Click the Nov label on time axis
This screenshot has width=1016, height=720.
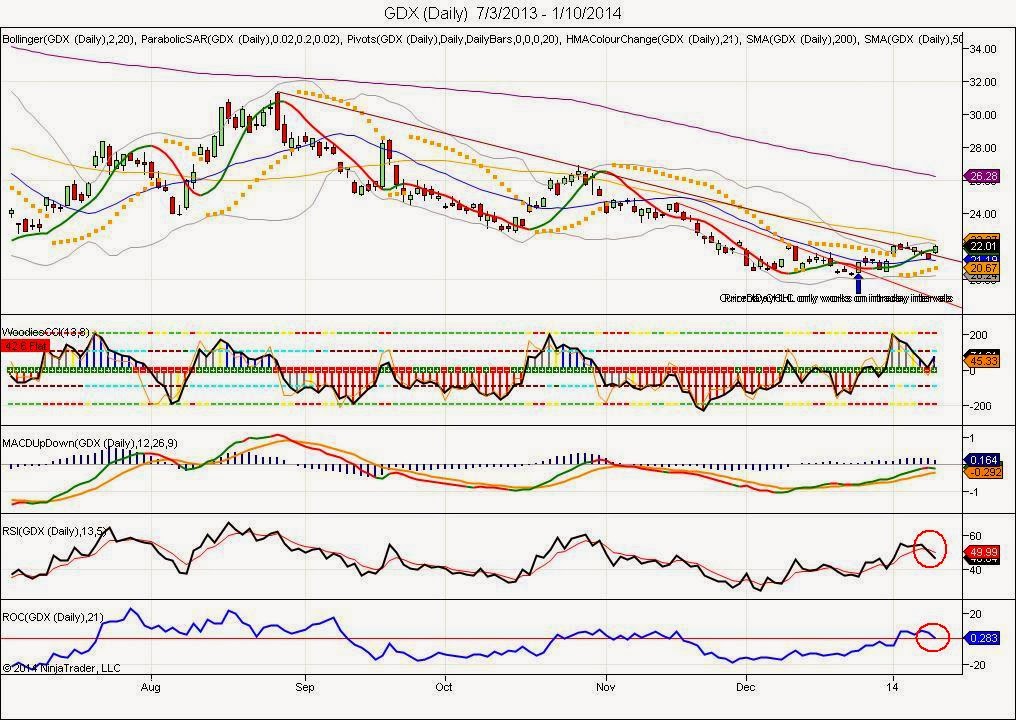tap(606, 686)
